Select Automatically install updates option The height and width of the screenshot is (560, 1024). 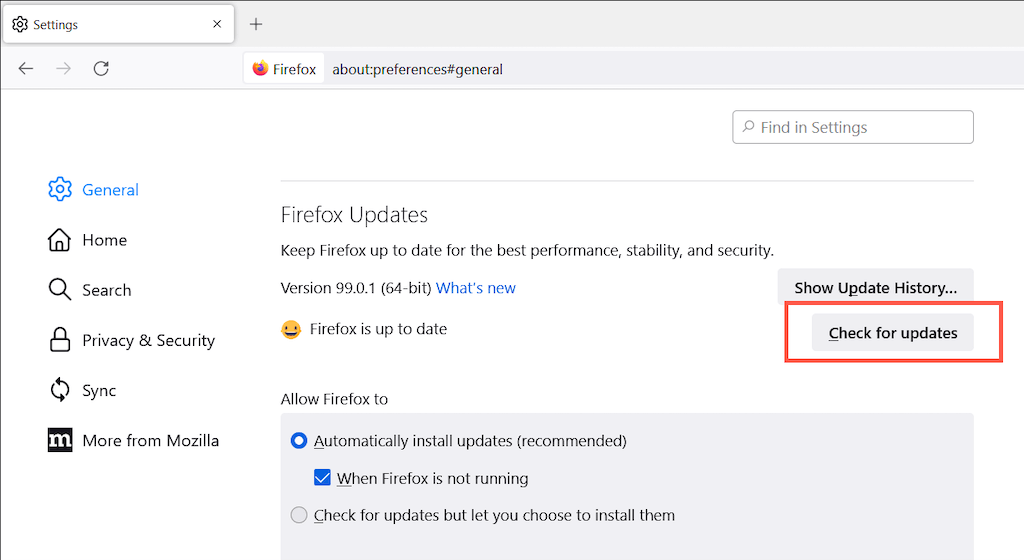299,441
